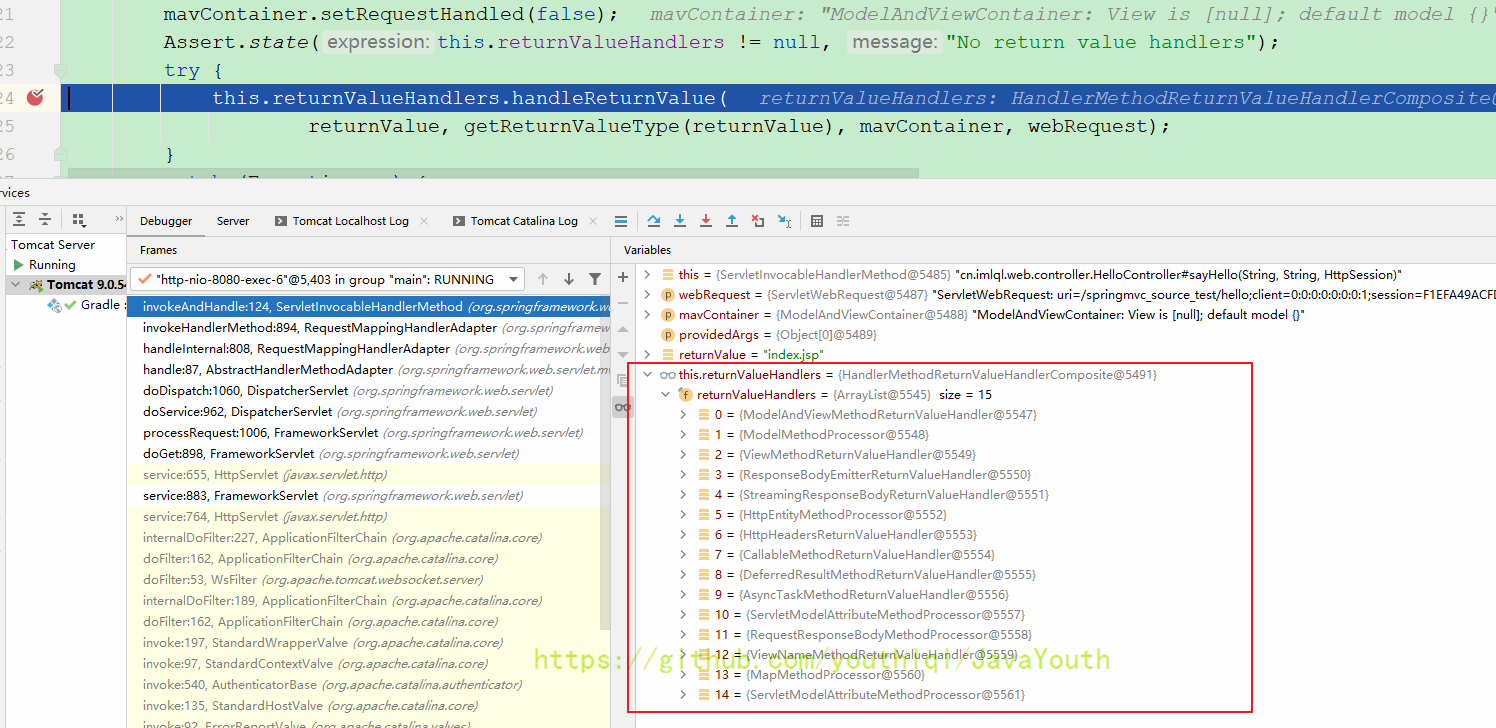Click the Run to Cursor icon
The width and height of the screenshot is (1496, 728).
(784, 221)
